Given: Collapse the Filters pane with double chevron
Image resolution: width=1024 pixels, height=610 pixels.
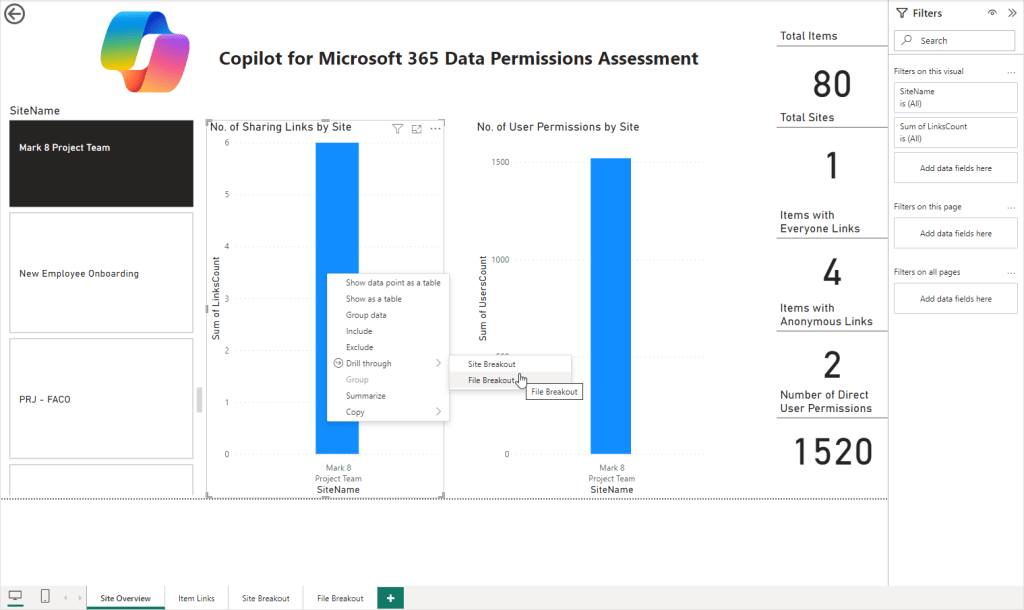Looking at the screenshot, I should 1011,13.
